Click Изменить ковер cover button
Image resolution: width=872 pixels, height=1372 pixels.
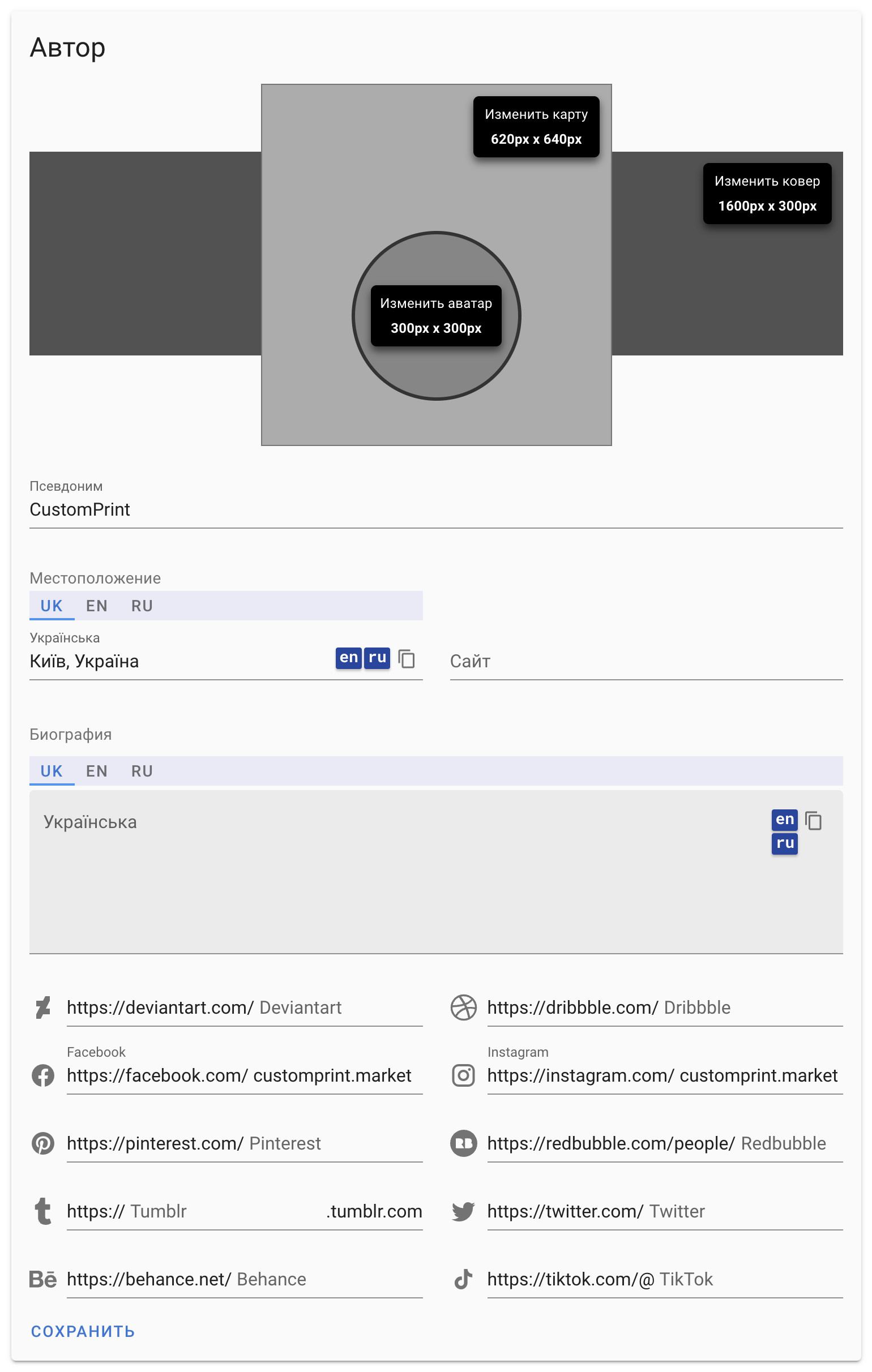point(767,193)
